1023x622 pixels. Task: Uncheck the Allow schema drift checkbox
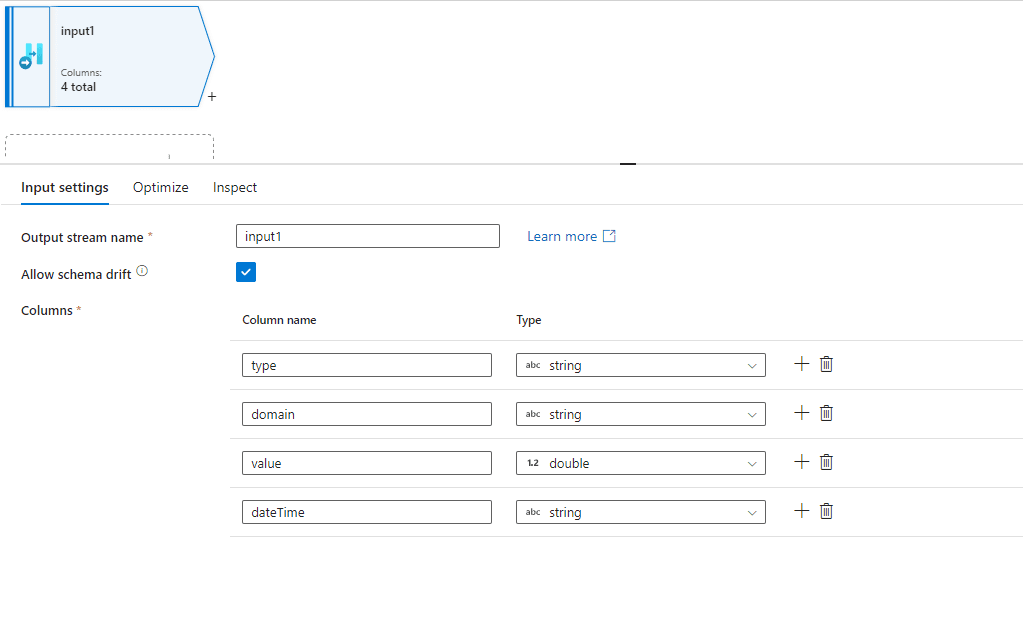246,272
